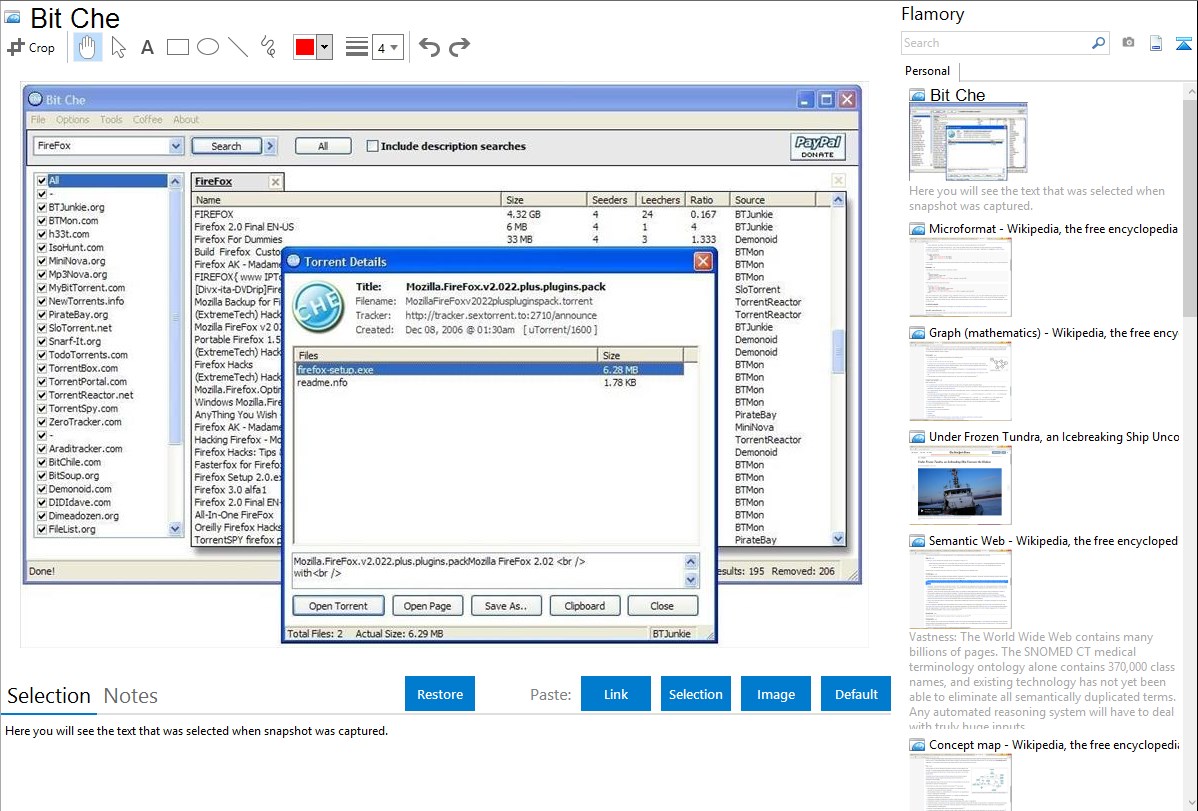1198x811 pixels.
Task: Select the freehand draw tool
Action: pos(268,47)
